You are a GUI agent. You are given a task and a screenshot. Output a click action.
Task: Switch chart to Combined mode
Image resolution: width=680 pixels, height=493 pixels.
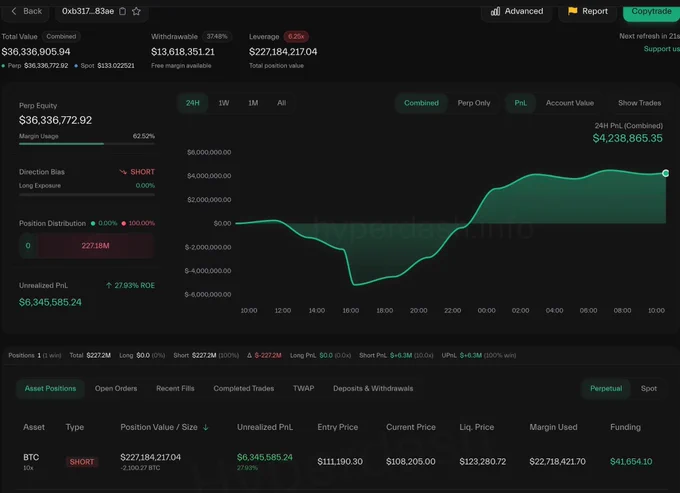point(422,103)
